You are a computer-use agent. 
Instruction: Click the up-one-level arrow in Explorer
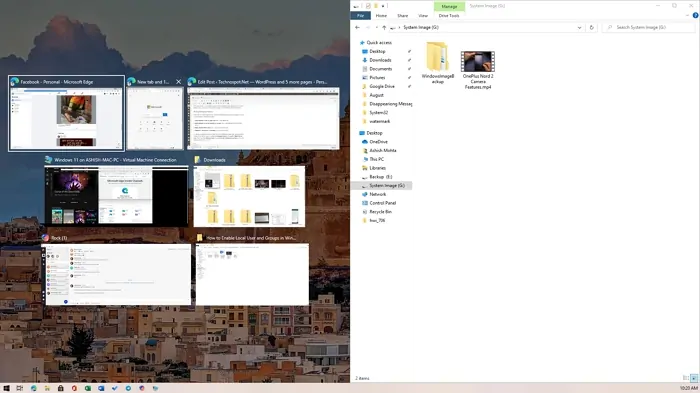(384, 27)
